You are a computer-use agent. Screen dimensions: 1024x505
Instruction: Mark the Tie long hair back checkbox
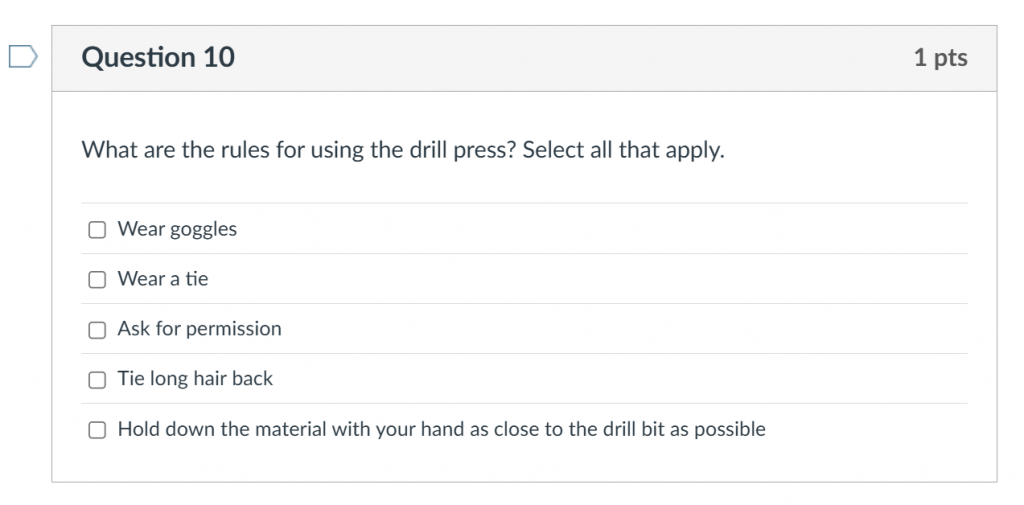[x=97, y=380]
